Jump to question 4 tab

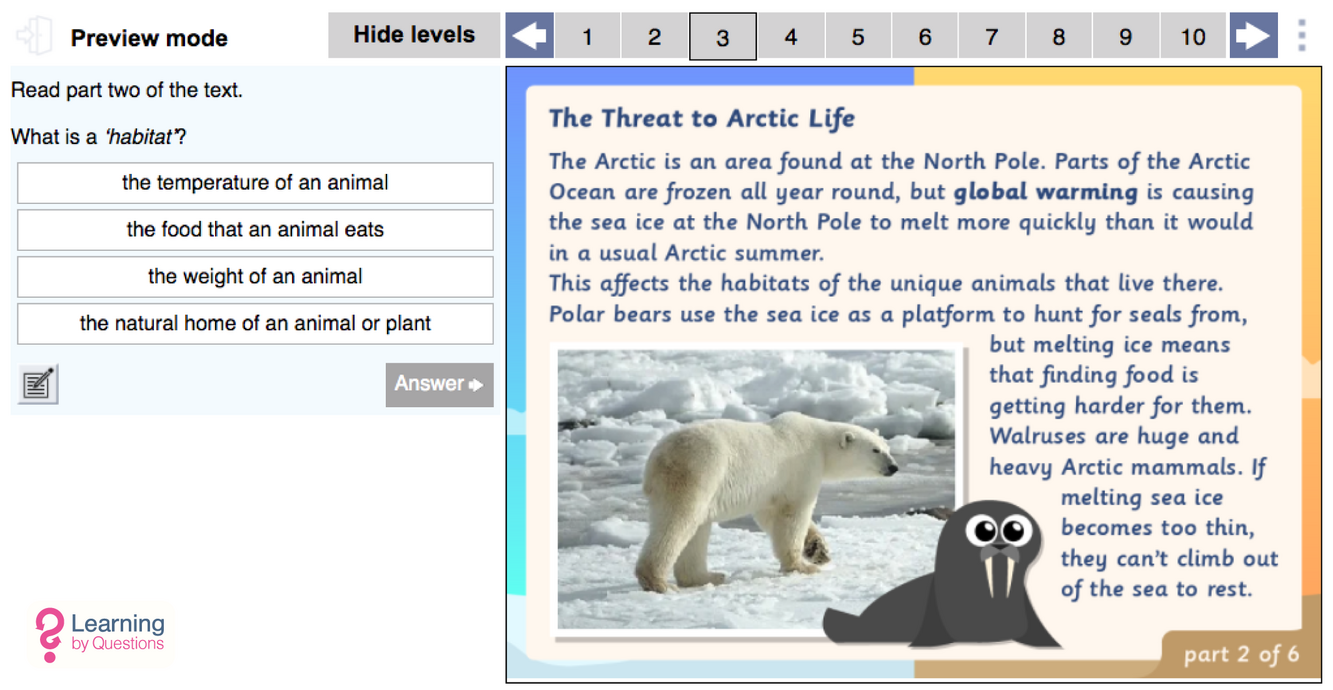pos(790,37)
